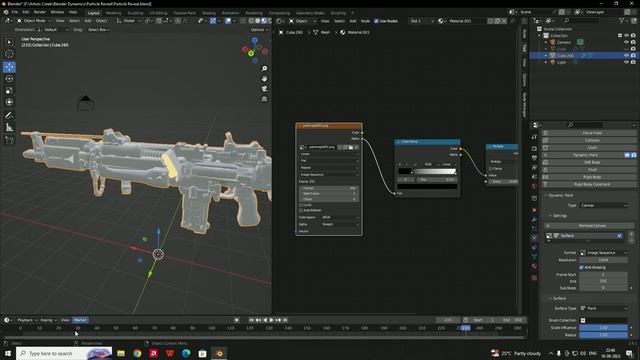Select the Transform tool in viewport toolbar

tap(9, 102)
